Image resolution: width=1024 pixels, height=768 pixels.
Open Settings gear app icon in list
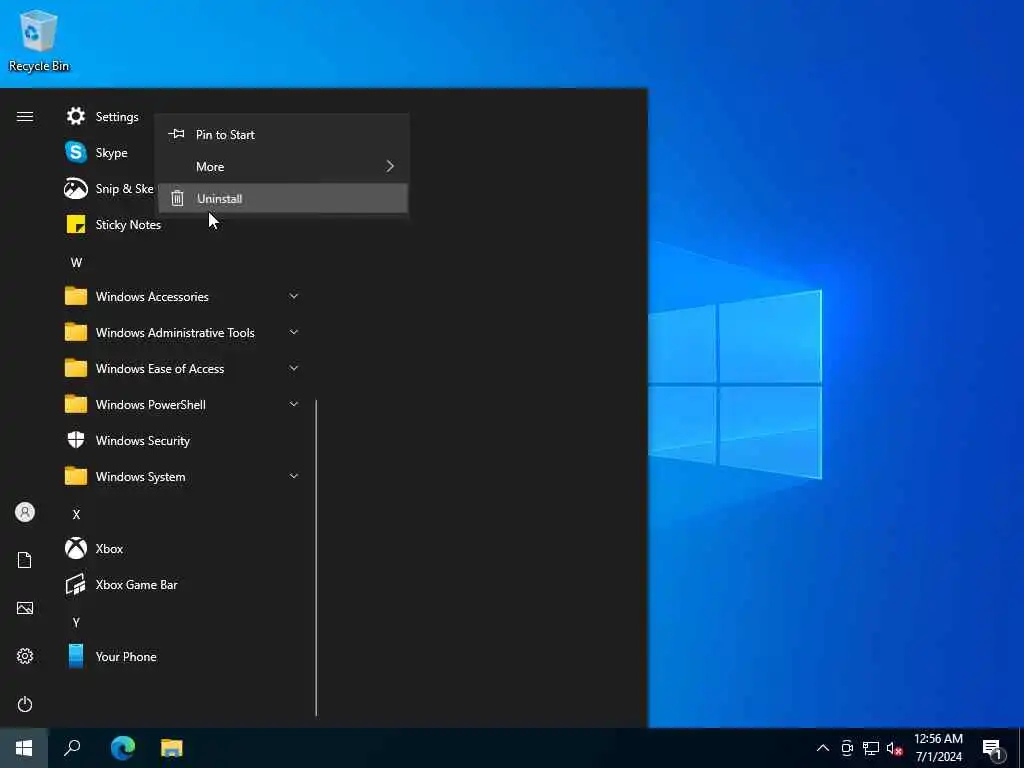76,116
